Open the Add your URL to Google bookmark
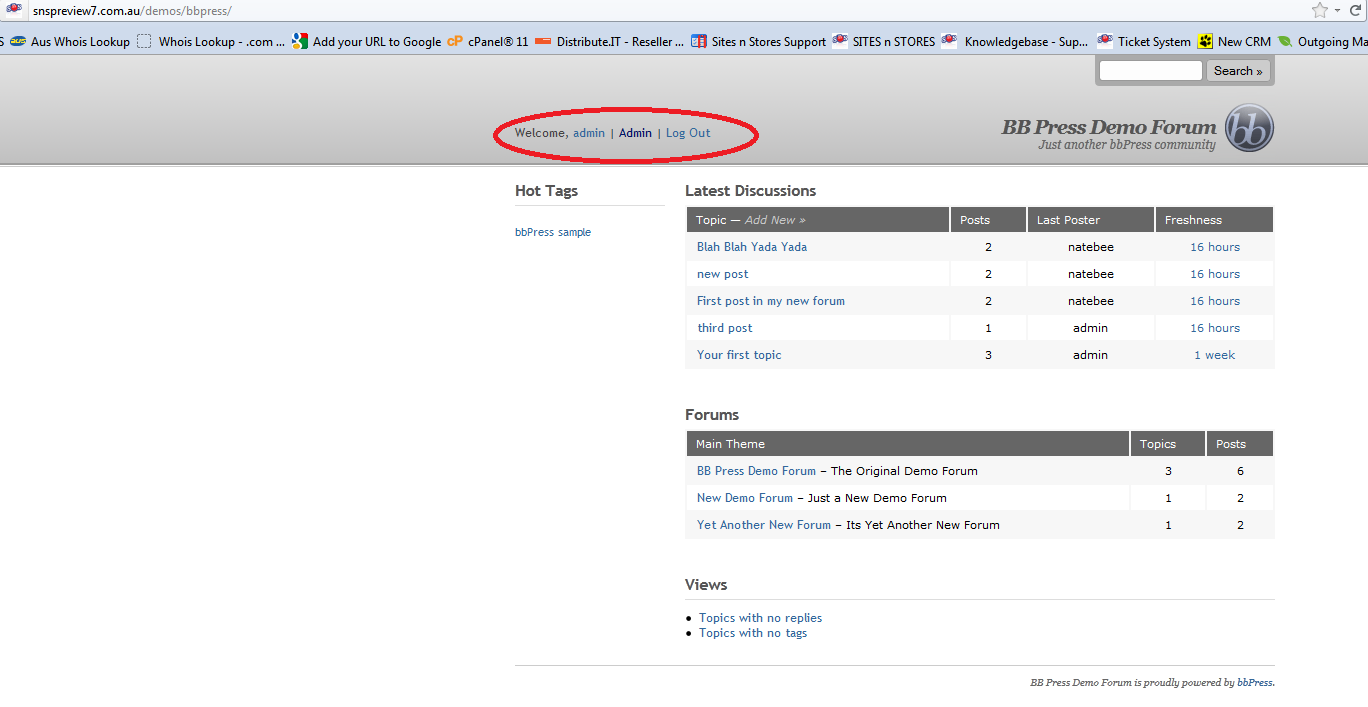The image size is (1368, 707). pyautogui.click(x=366, y=42)
